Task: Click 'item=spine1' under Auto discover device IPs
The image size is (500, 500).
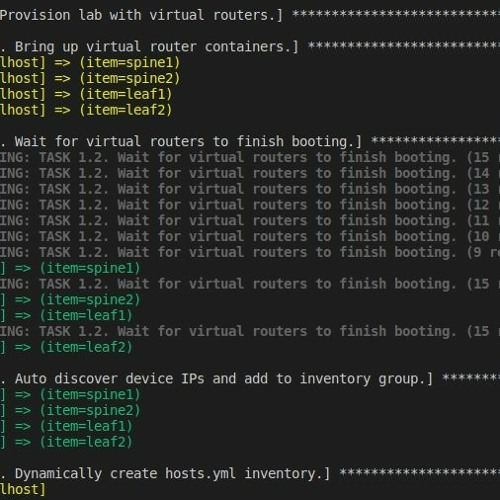Action: pos(70,395)
